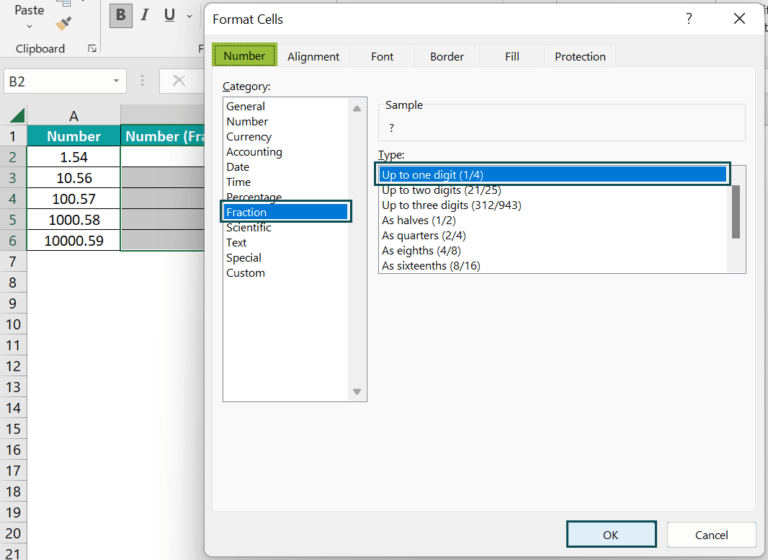Select cell with value 1.54
The image size is (768, 560).
click(73, 157)
